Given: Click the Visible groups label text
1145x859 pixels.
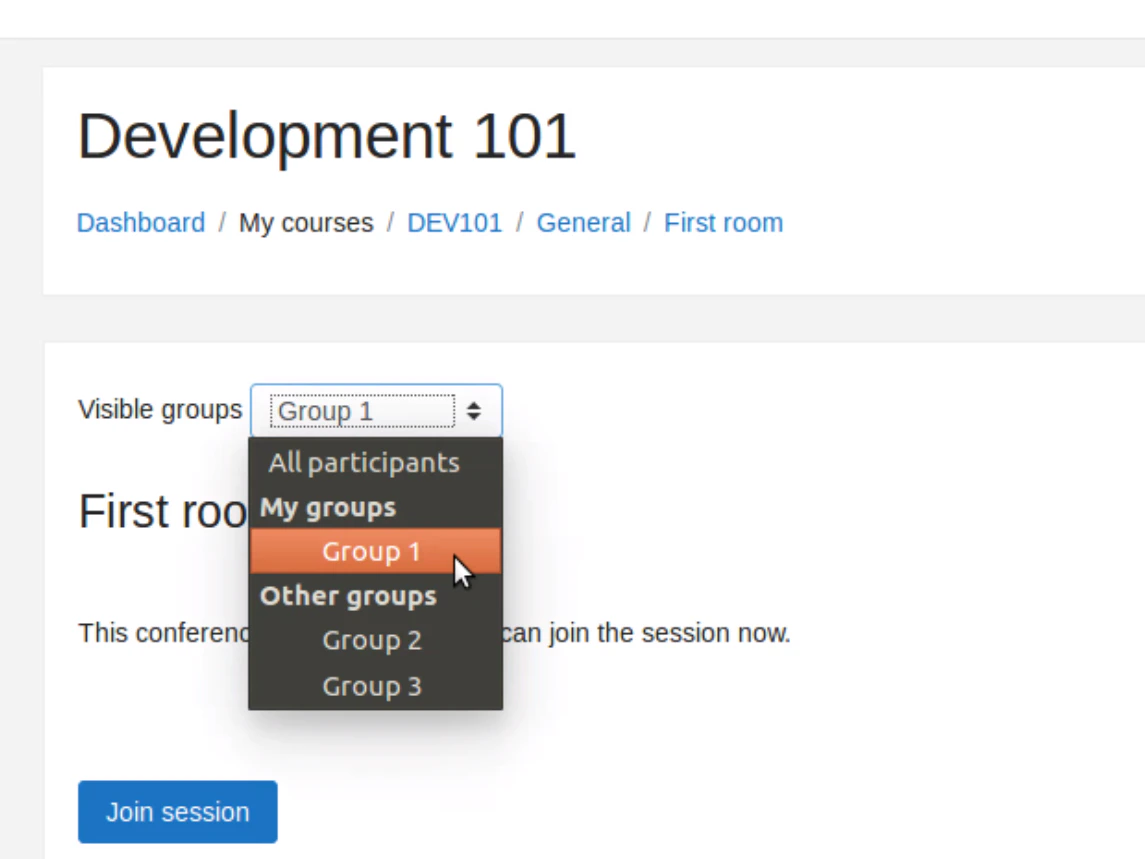Looking at the screenshot, I should click(160, 409).
